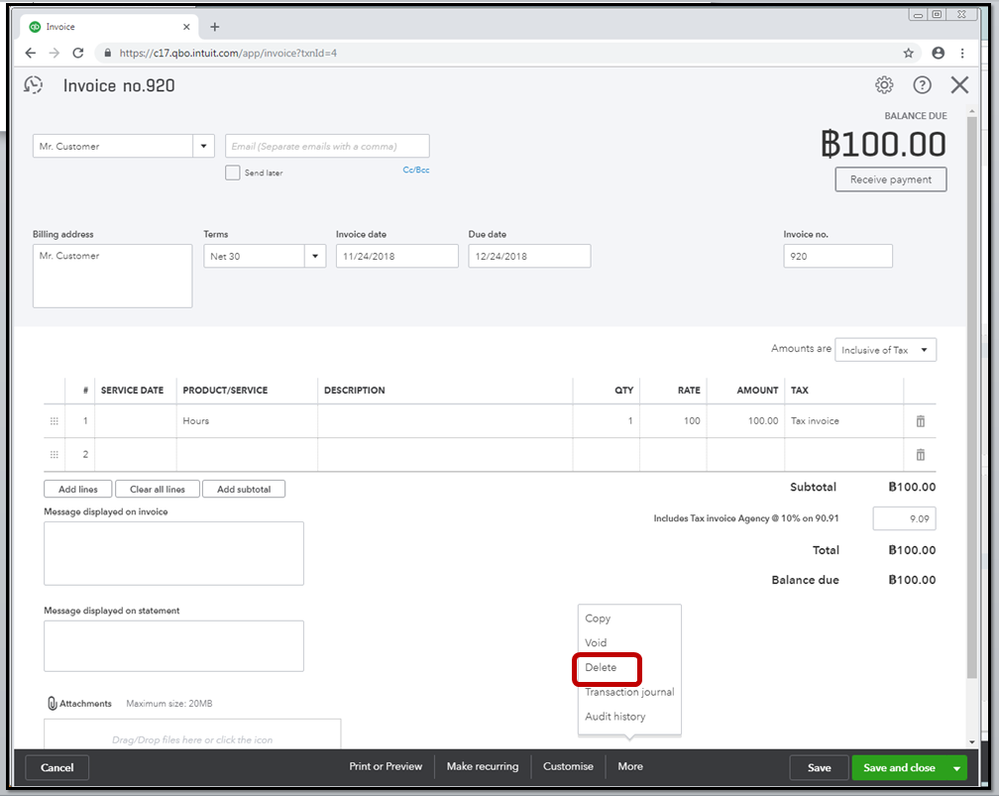
Task: Click Customise in the footer
Action: click(x=568, y=767)
